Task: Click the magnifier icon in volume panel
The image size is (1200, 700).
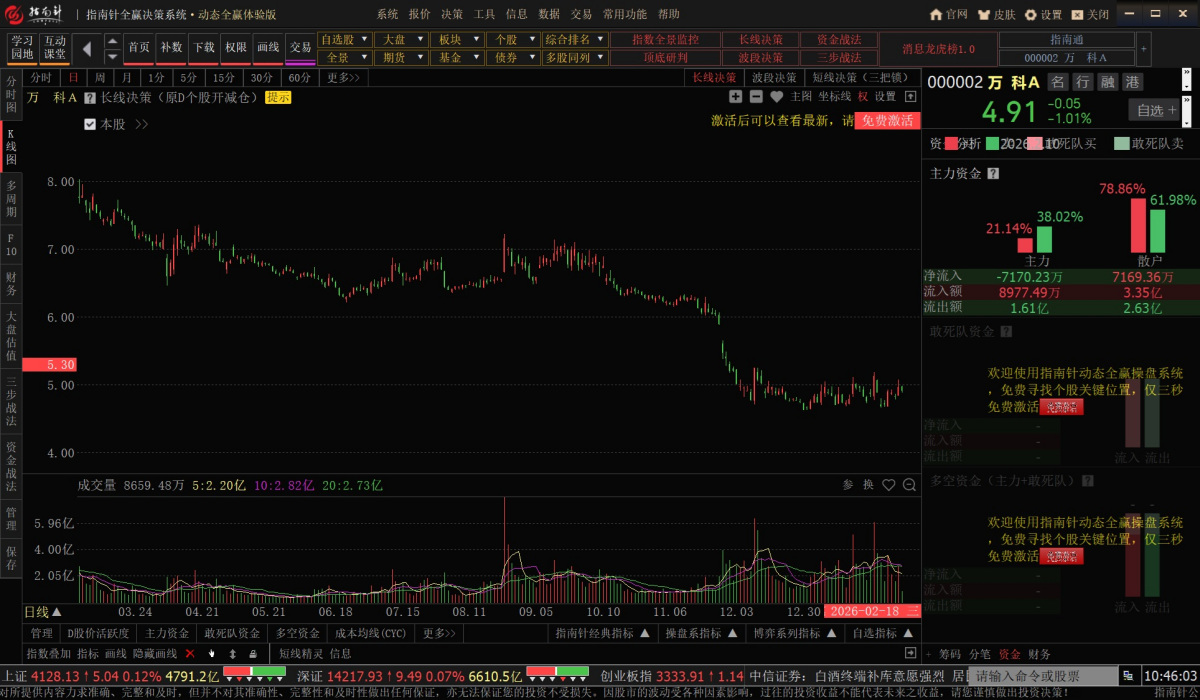Action: click(909, 485)
